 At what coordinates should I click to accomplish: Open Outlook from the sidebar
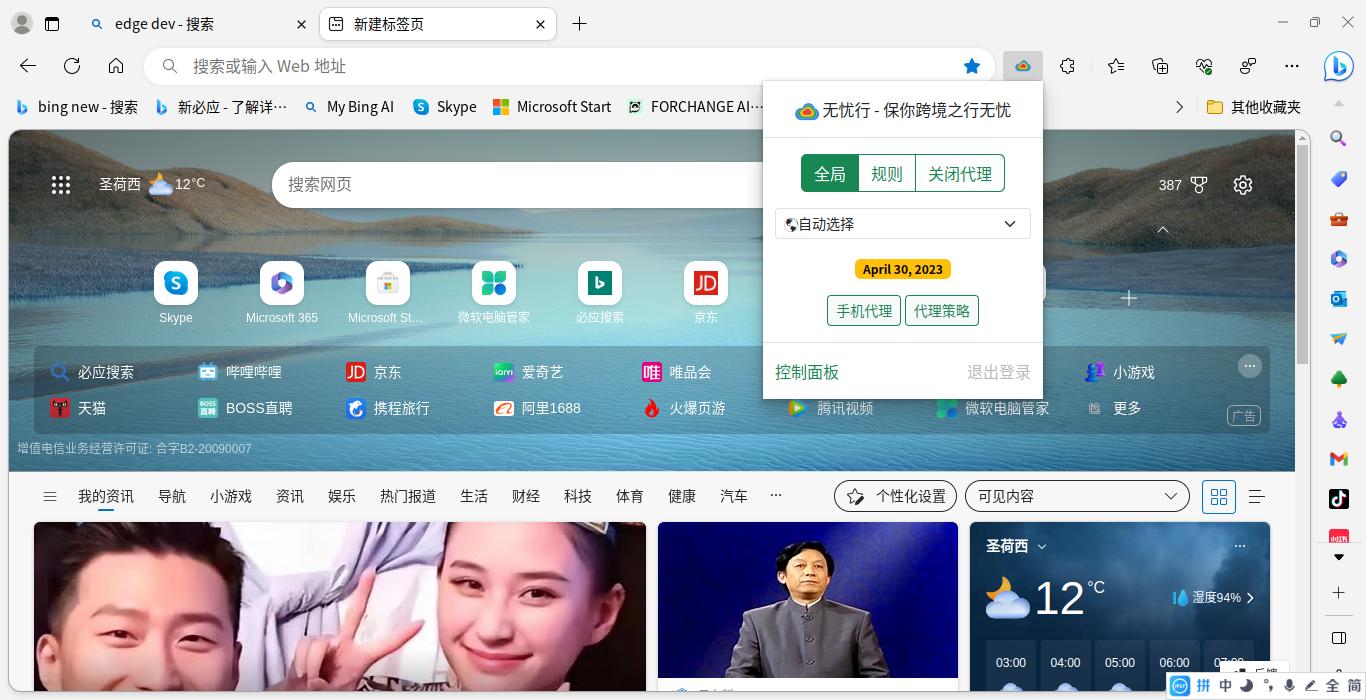coord(1338,298)
